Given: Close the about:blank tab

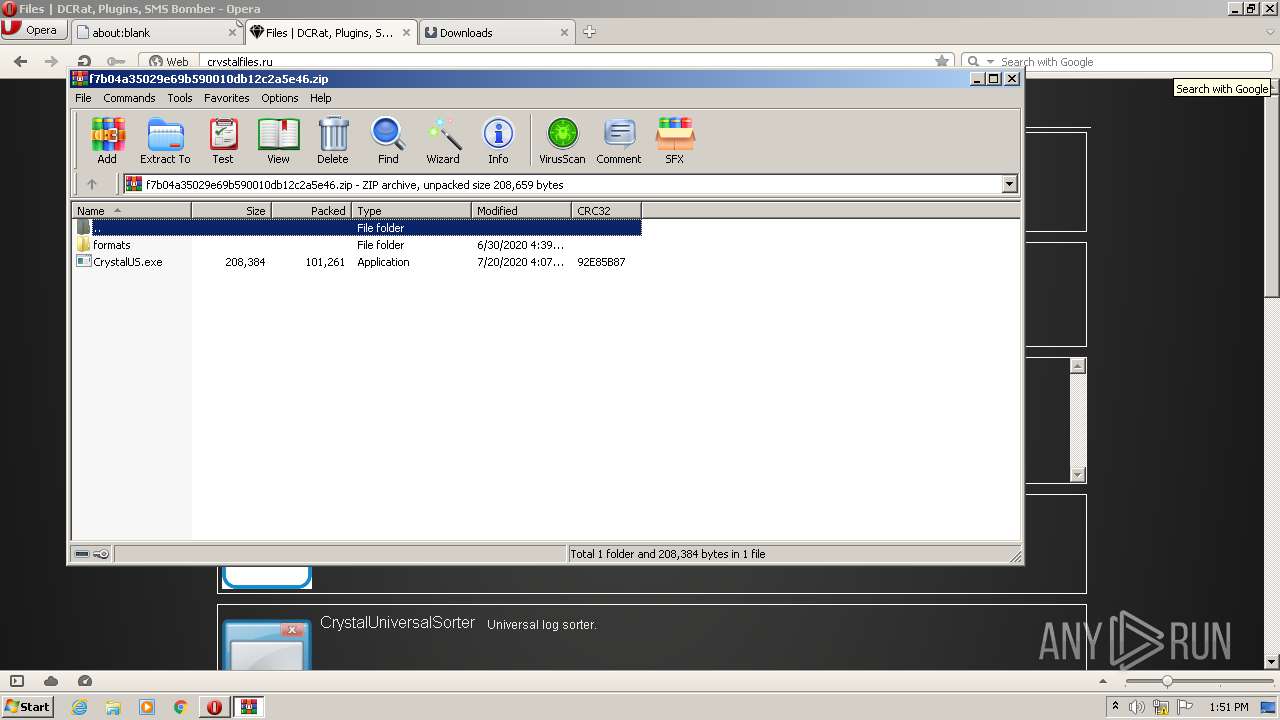Looking at the screenshot, I should point(232,32).
